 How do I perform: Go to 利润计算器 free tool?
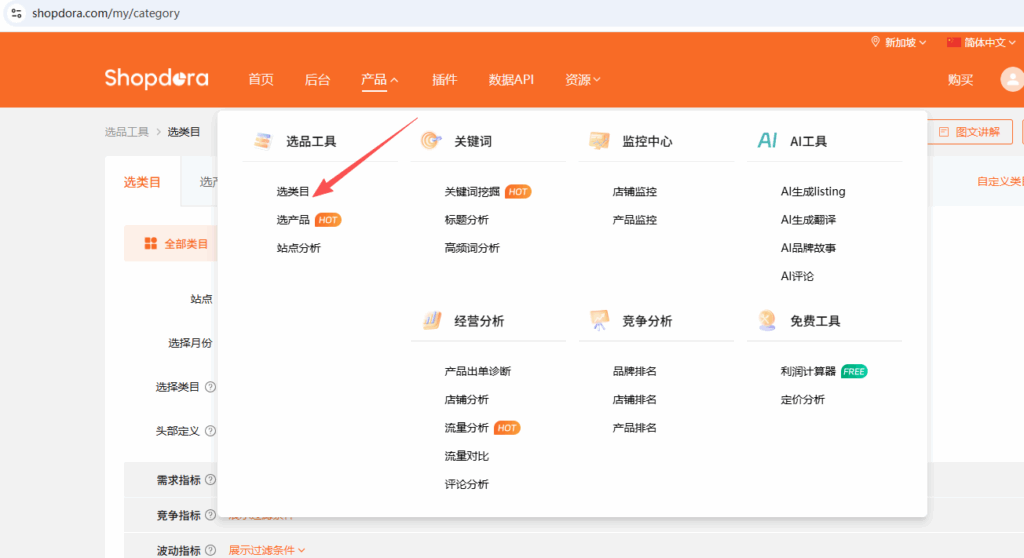tap(808, 371)
